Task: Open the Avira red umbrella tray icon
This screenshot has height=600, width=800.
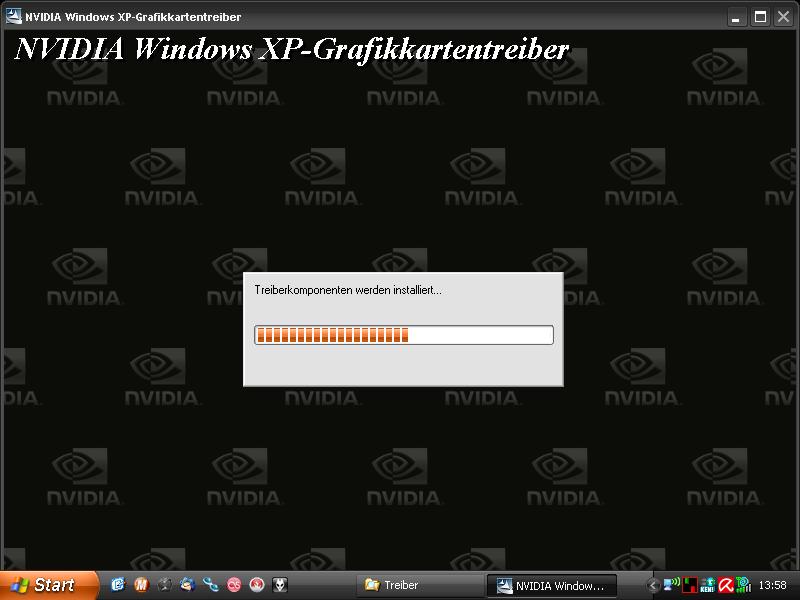Action: pos(725,585)
